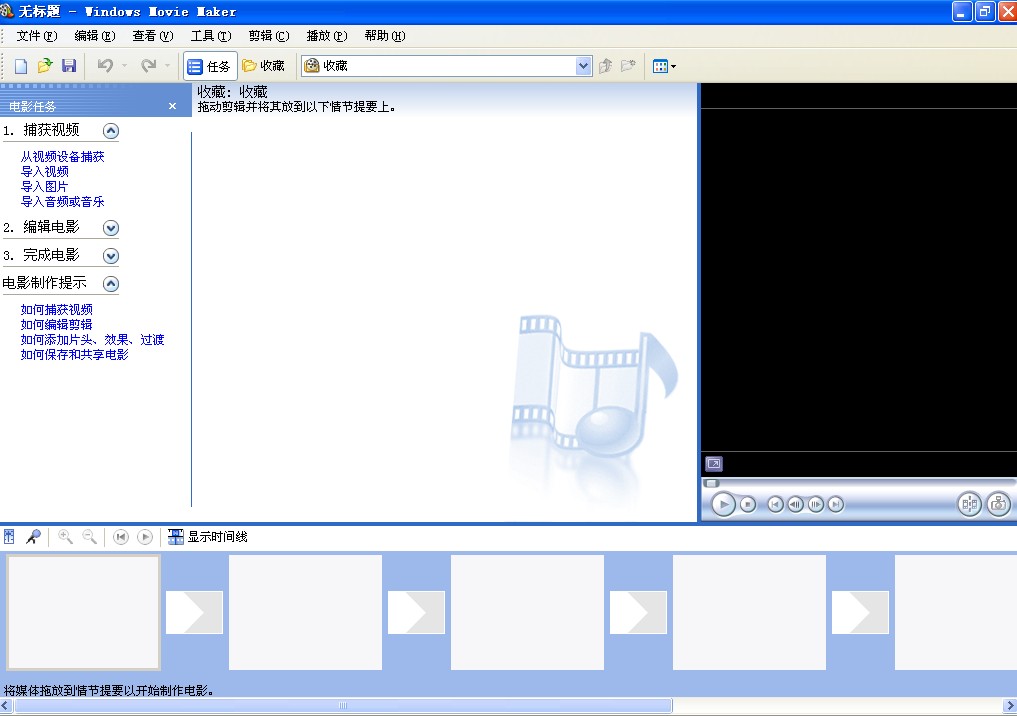Open 如何添加片头、效果、过渡 tip
This screenshot has width=1017, height=716.
pos(92,339)
